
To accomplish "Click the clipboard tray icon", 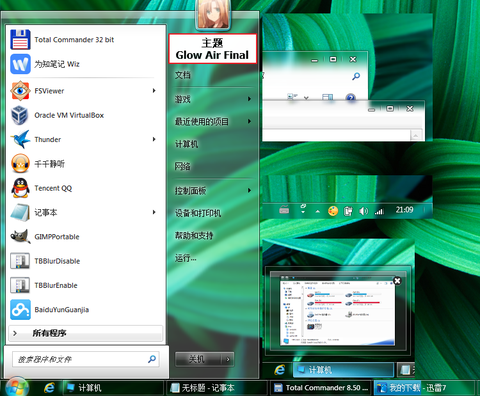I will [x=348, y=211].
